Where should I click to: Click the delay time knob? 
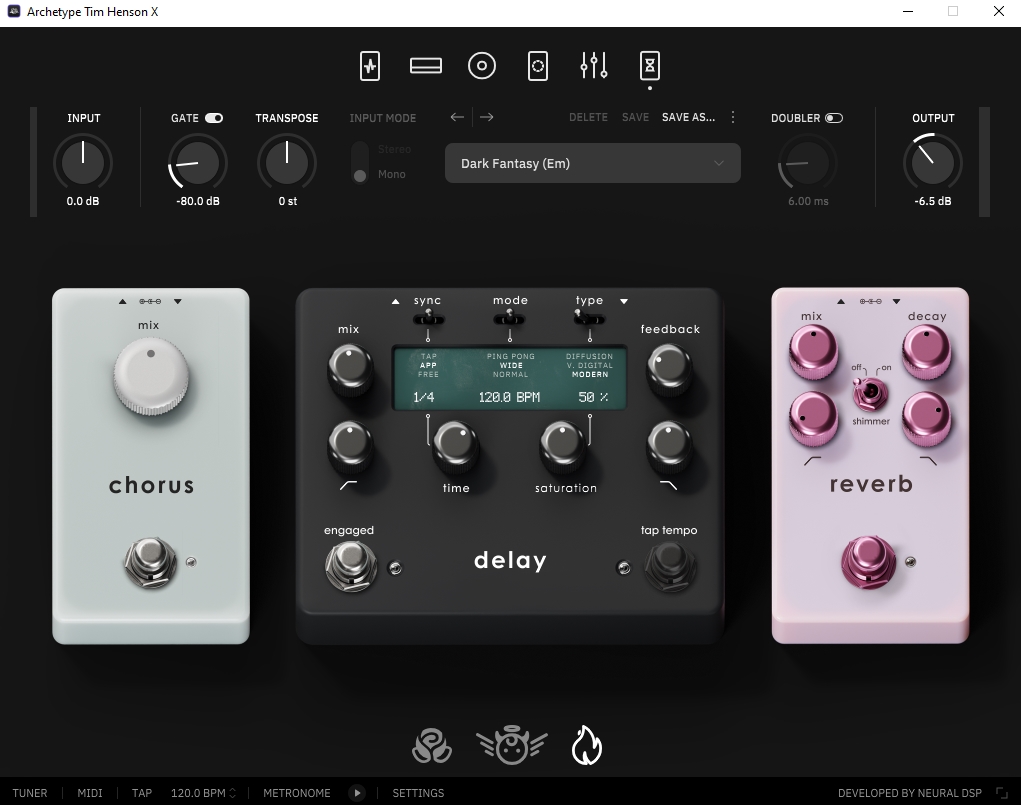456,446
